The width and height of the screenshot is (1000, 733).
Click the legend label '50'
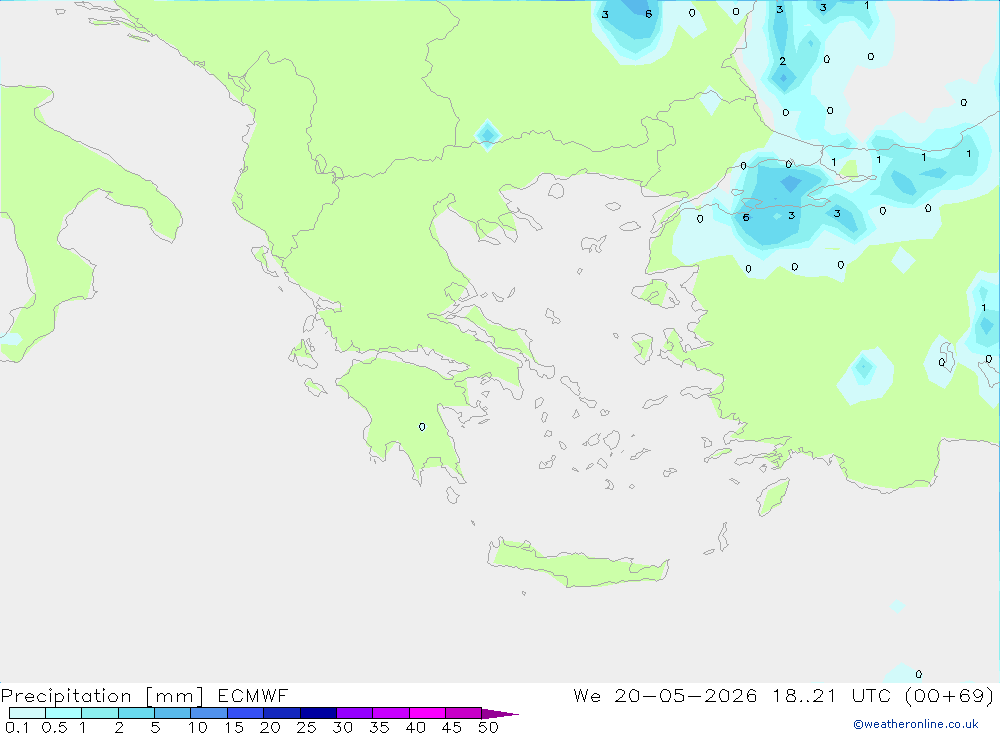[x=488, y=727]
